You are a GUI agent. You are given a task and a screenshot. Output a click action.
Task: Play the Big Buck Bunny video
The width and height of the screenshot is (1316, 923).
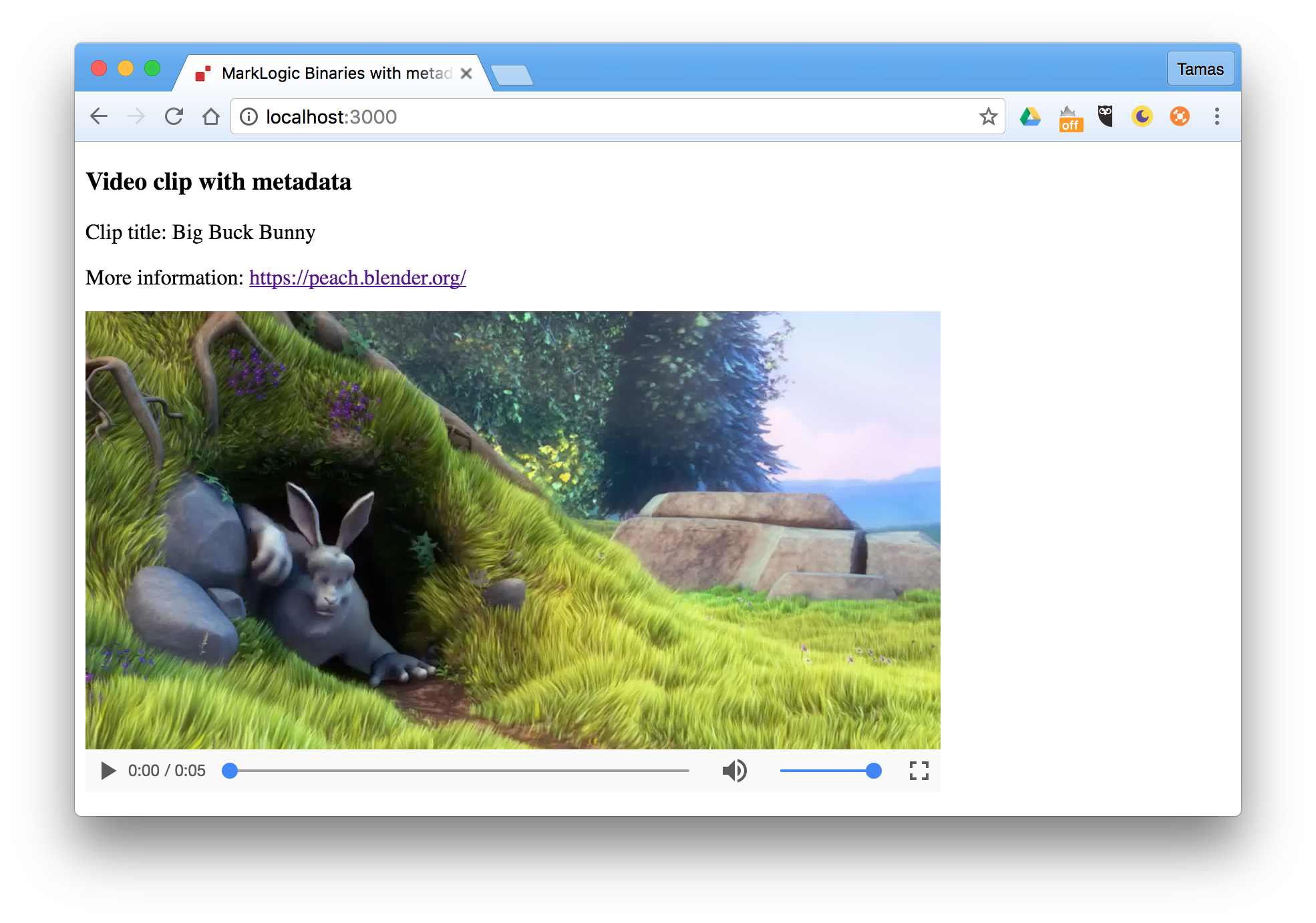coord(108,771)
